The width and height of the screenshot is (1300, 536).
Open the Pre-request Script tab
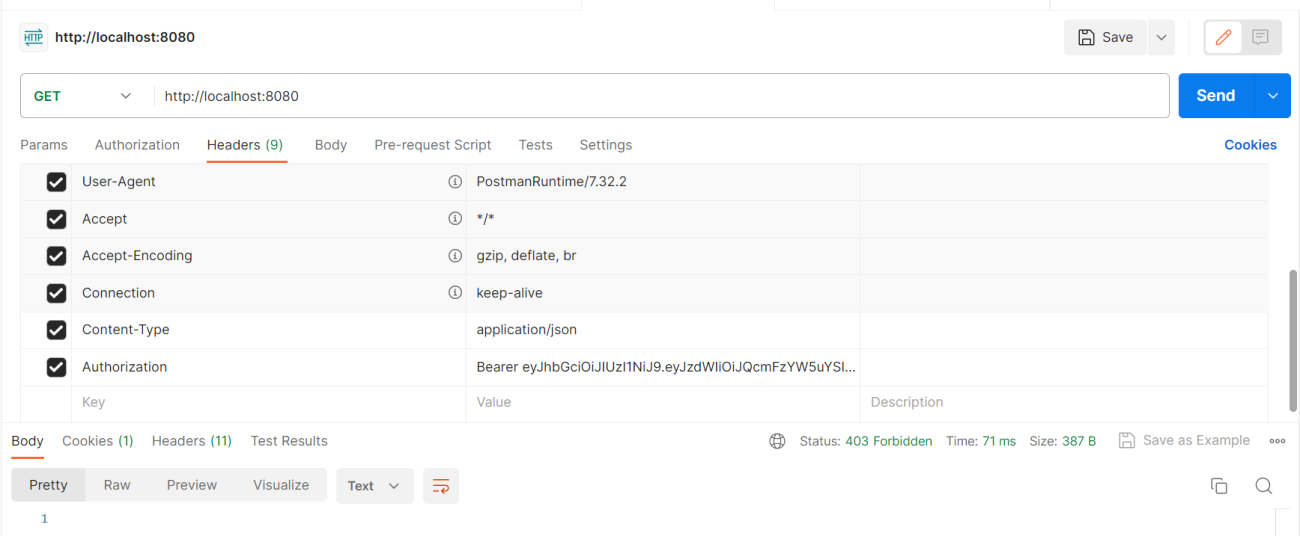pyautogui.click(x=433, y=145)
